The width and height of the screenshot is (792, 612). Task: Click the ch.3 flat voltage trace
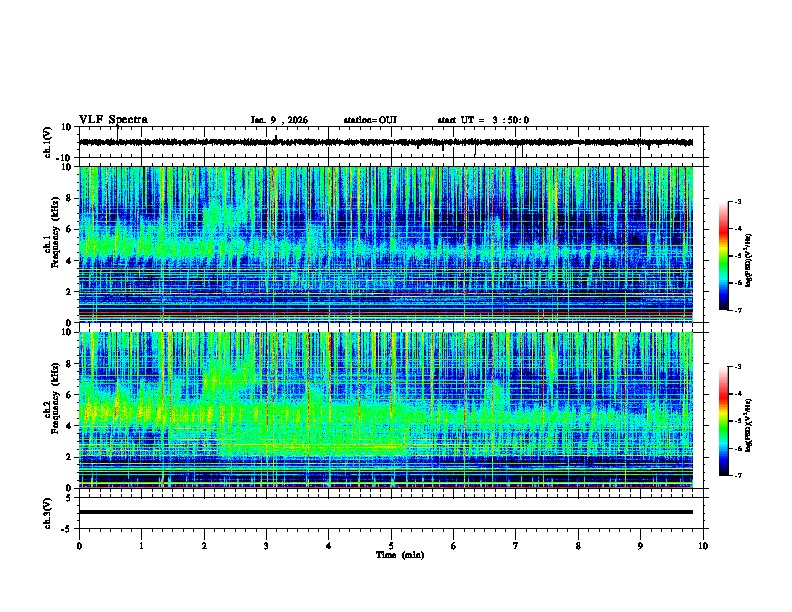pos(386,512)
